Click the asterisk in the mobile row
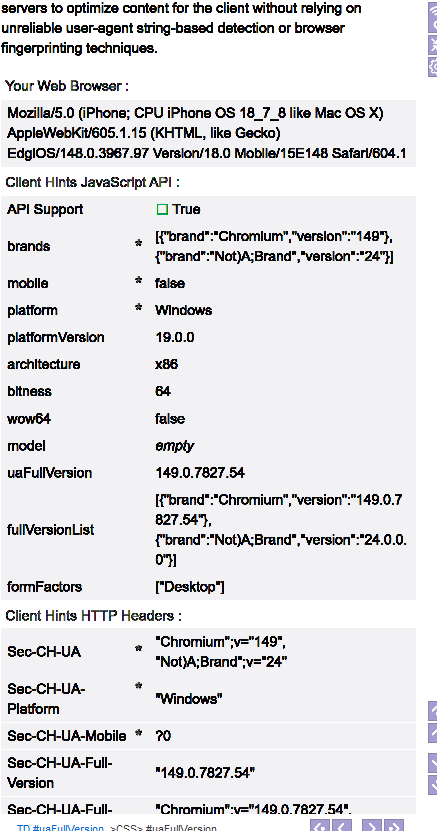The width and height of the screenshot is (437, 831). click(139, 281)
